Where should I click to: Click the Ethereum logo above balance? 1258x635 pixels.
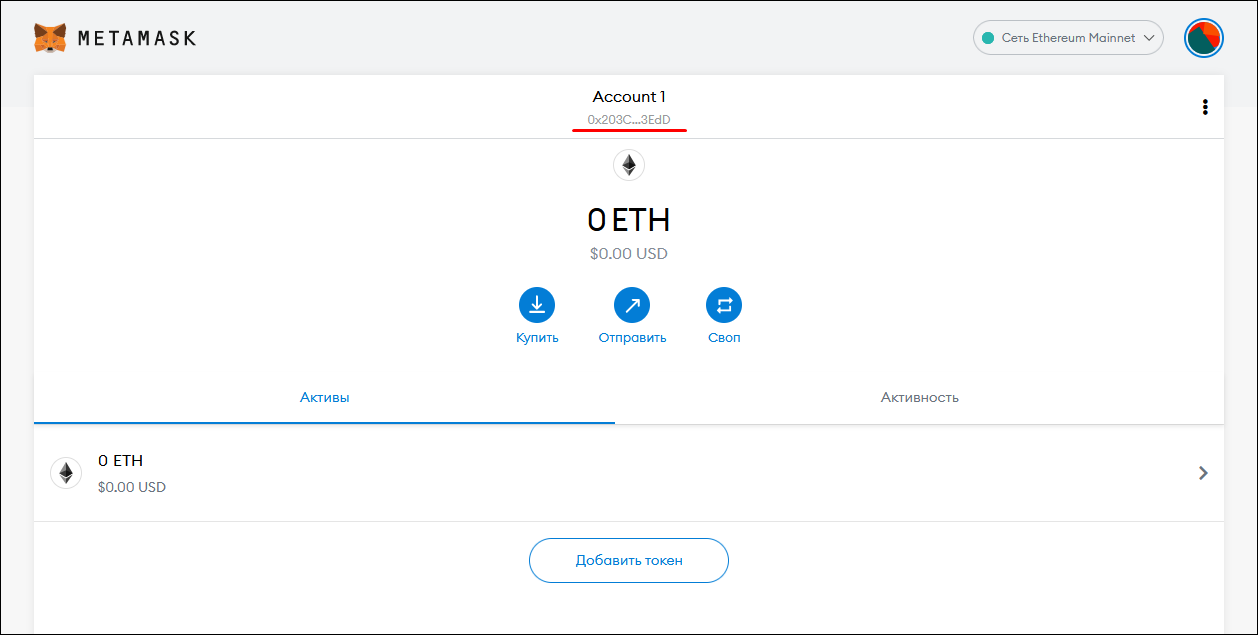[x=629, y=165]
